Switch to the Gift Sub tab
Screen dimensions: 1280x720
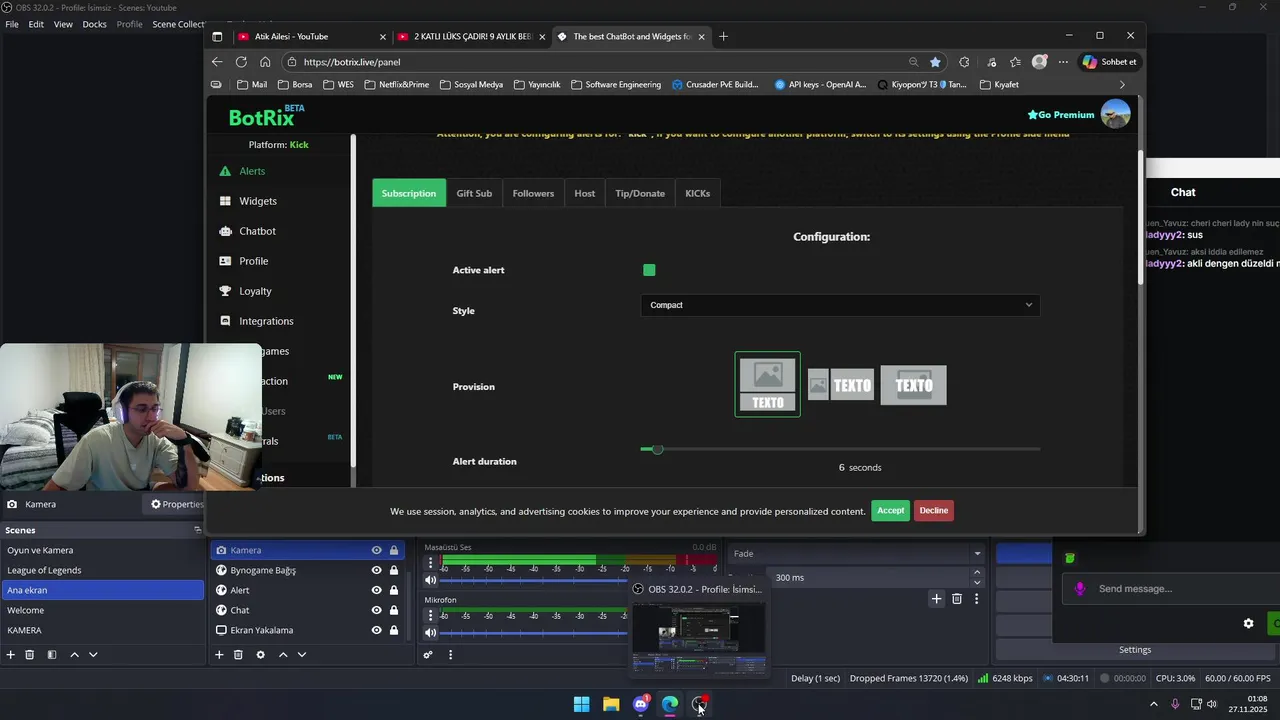pos(474,193)
